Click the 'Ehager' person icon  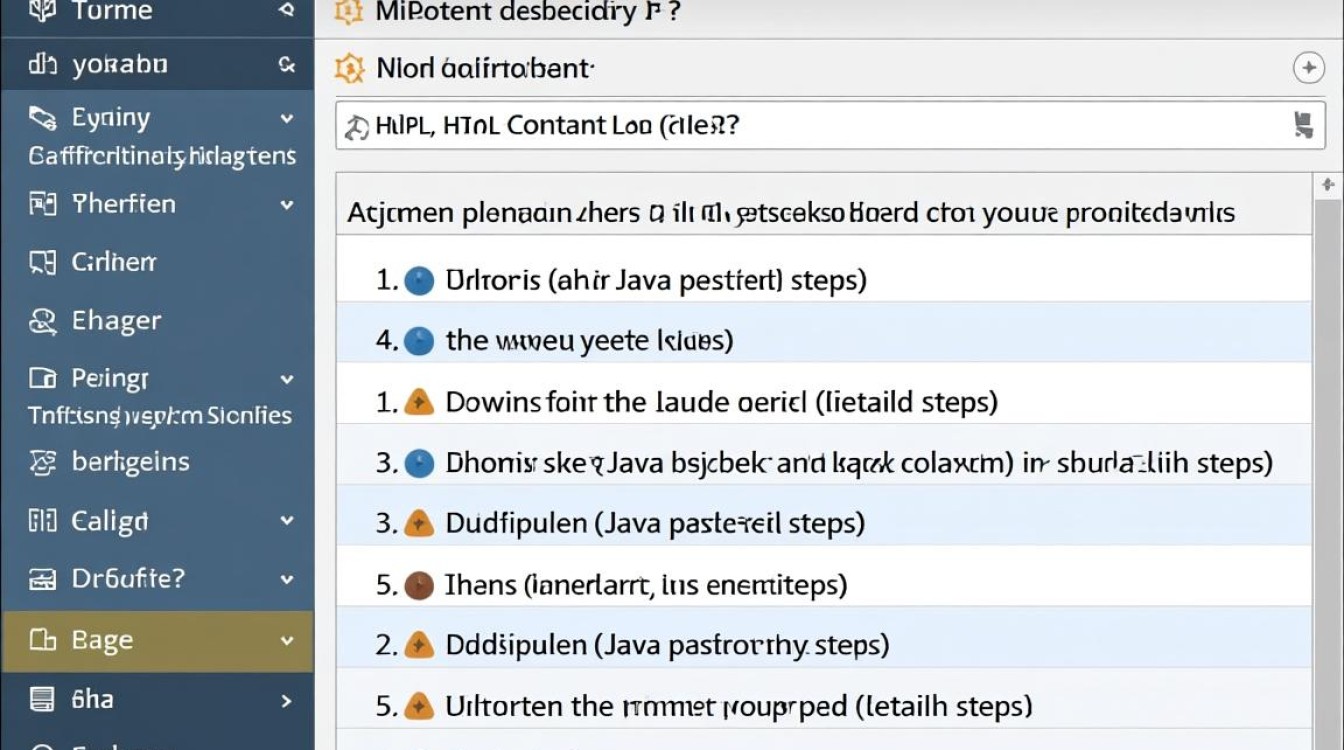(42, 321)
